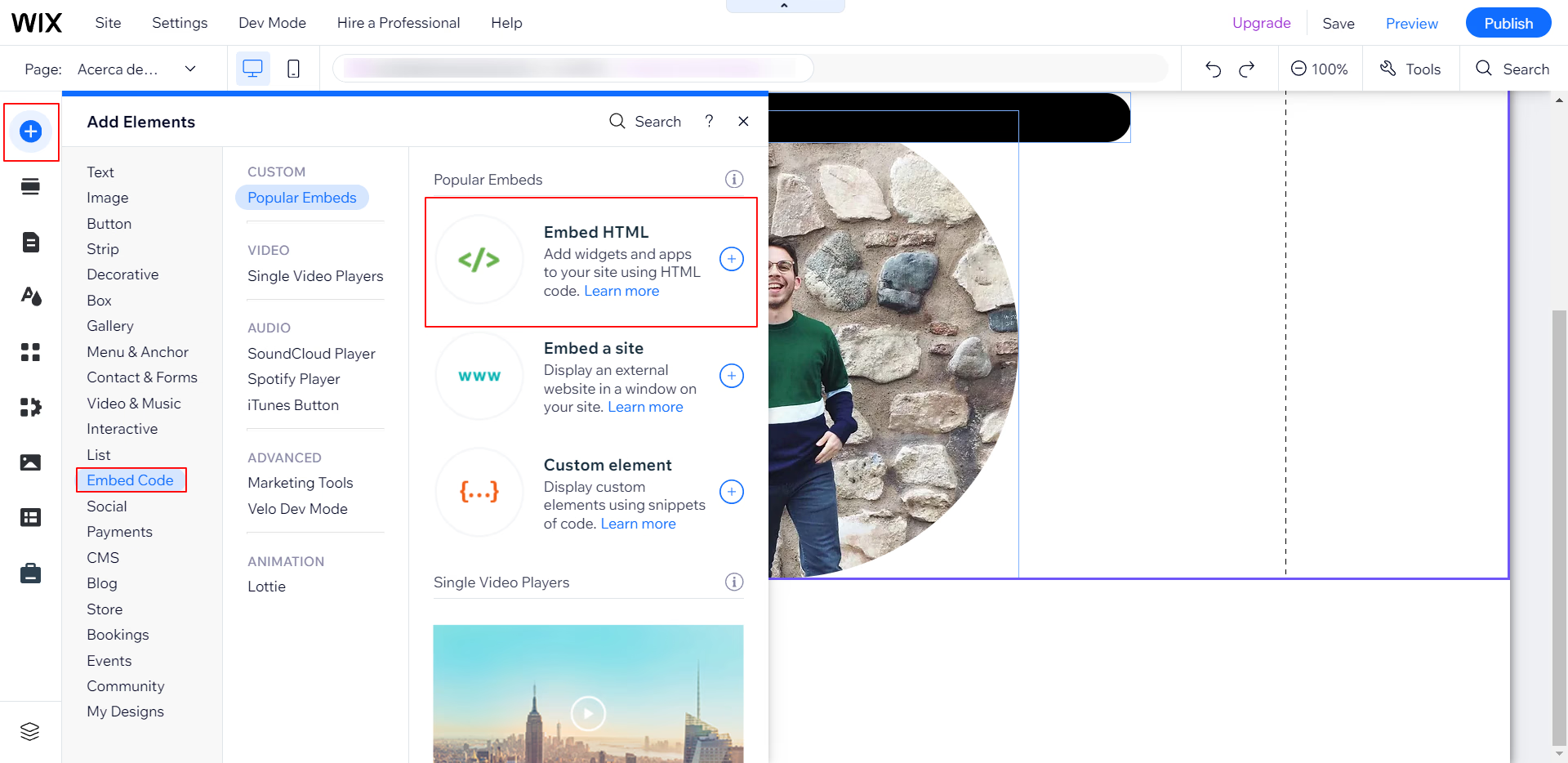Image resolution: width=1568 pixels, height=763 pixels.
Task: Switch to desktop editor view
Action: 253,69
